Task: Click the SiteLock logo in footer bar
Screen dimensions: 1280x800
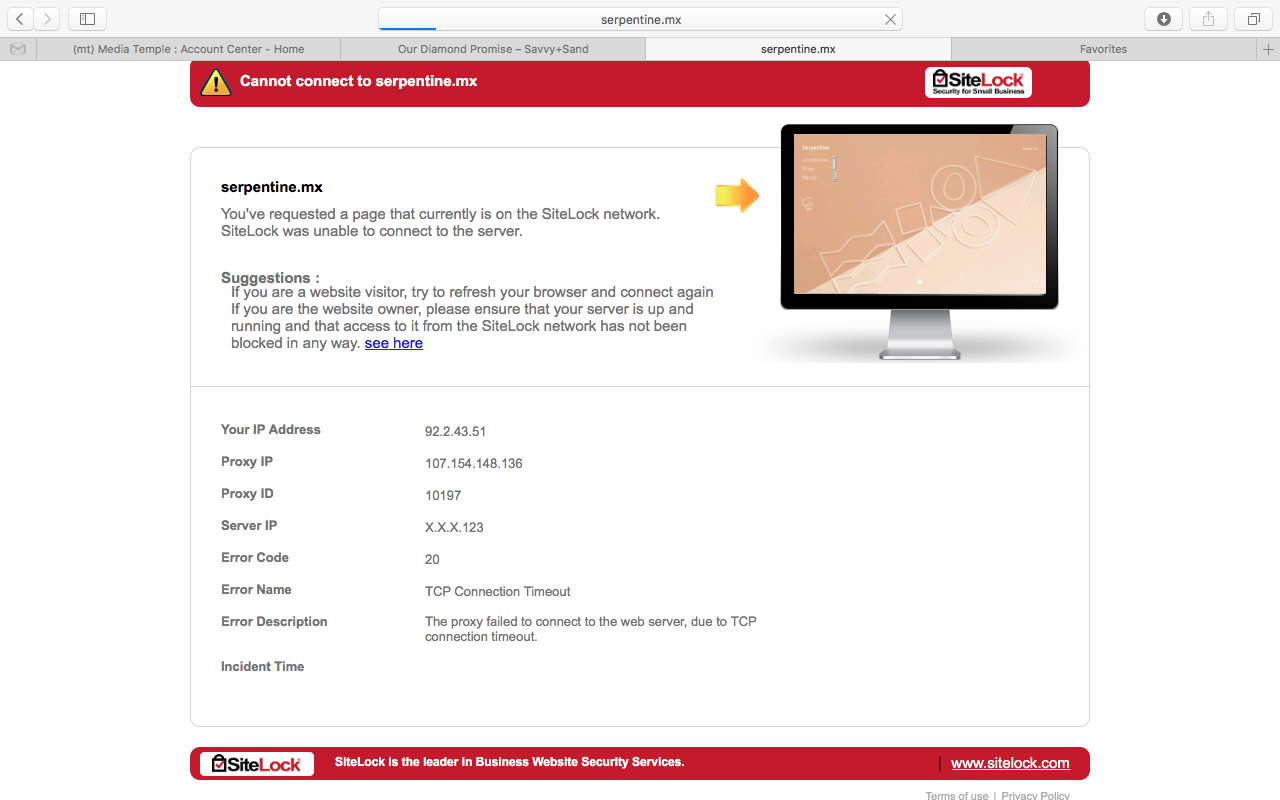Action: [257, 764]
